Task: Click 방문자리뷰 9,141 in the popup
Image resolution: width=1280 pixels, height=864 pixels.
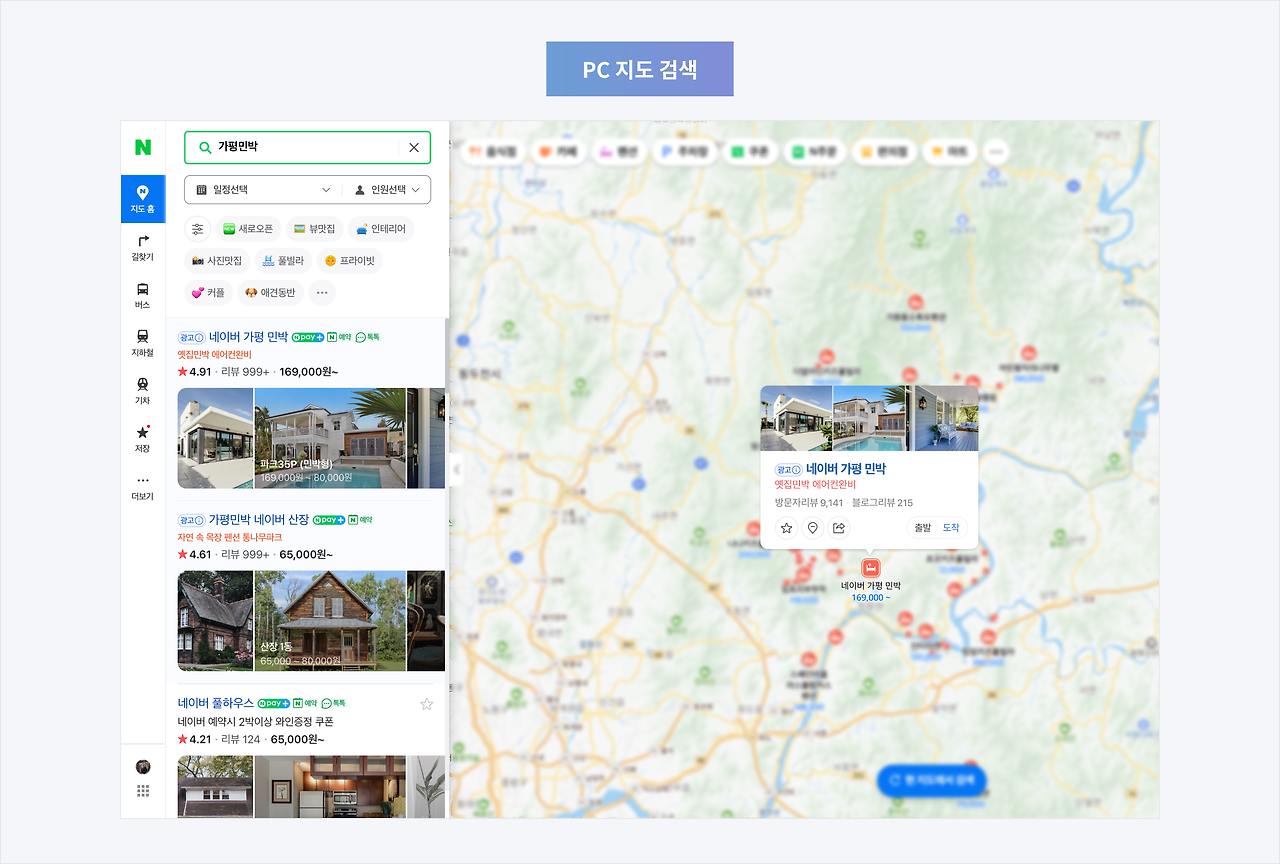Action: pos(809,503)
